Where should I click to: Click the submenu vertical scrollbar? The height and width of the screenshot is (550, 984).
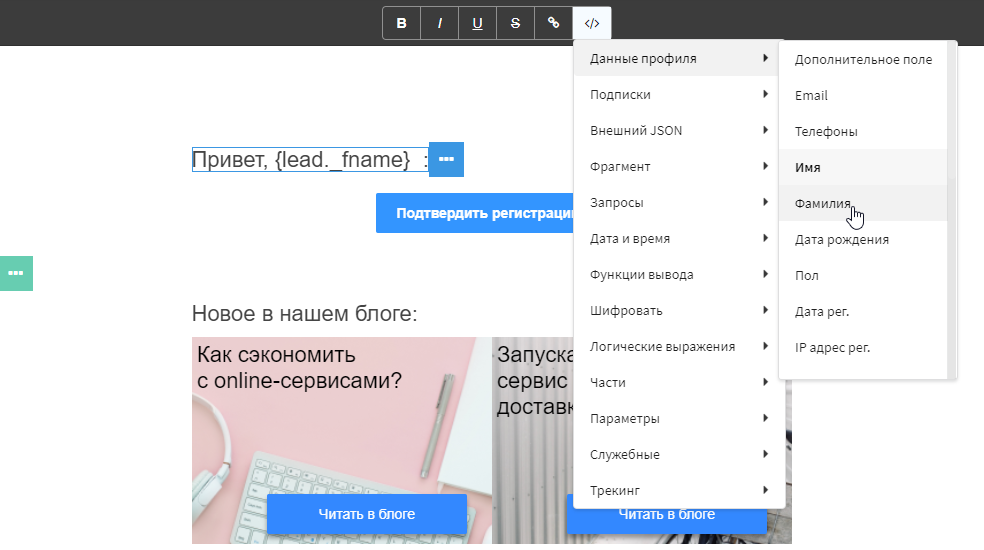point(952,210)
